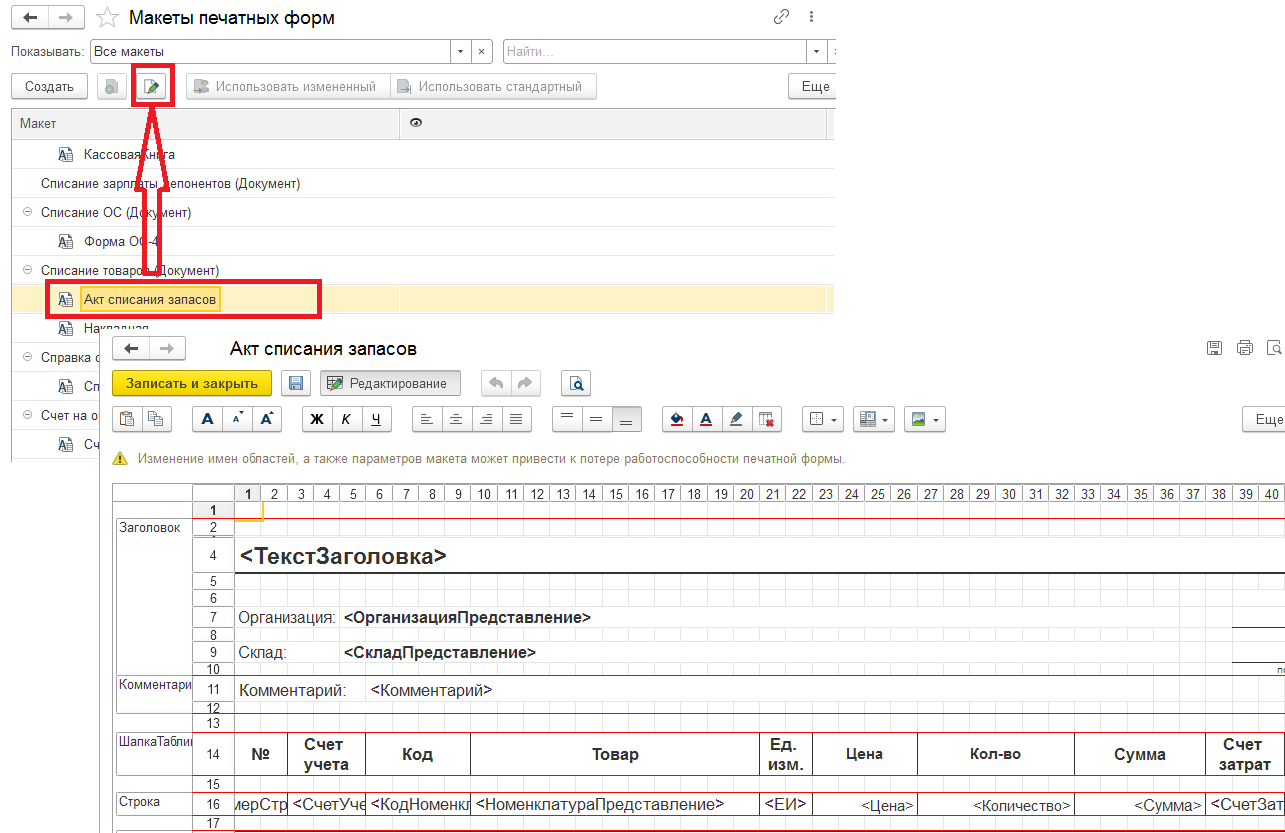
Task: Center-align text horizontally
Action: click(456, 419)
